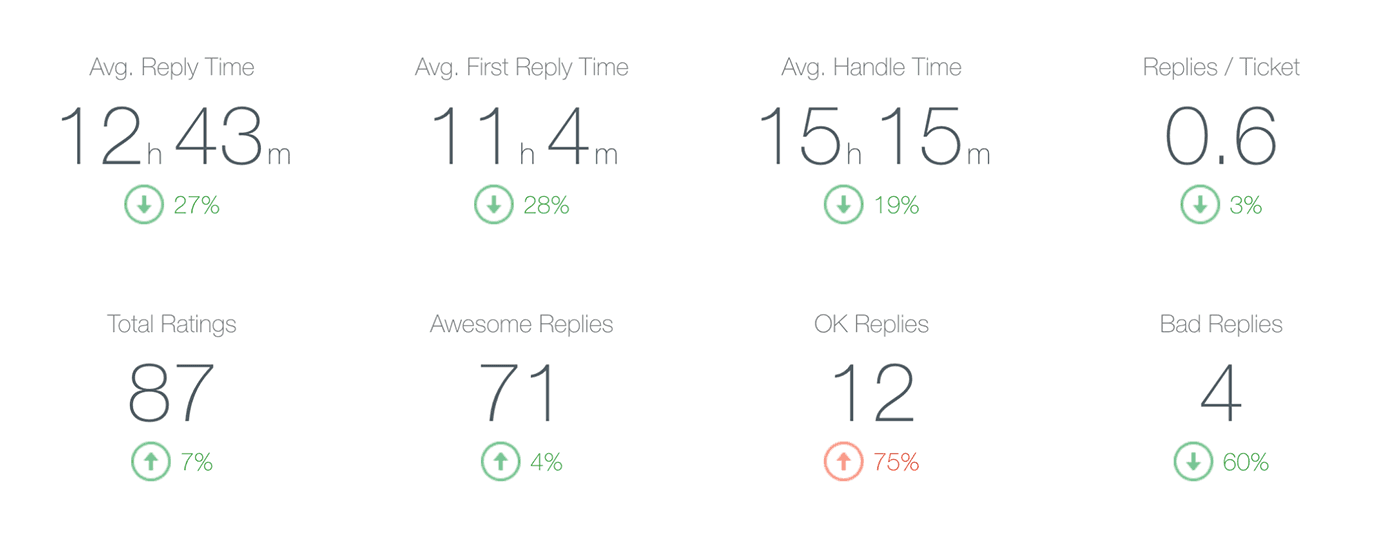Click the green up arrow under Total Ratings
The image size is (1380, 536).
pyautogui.click(x=151, y=462)
